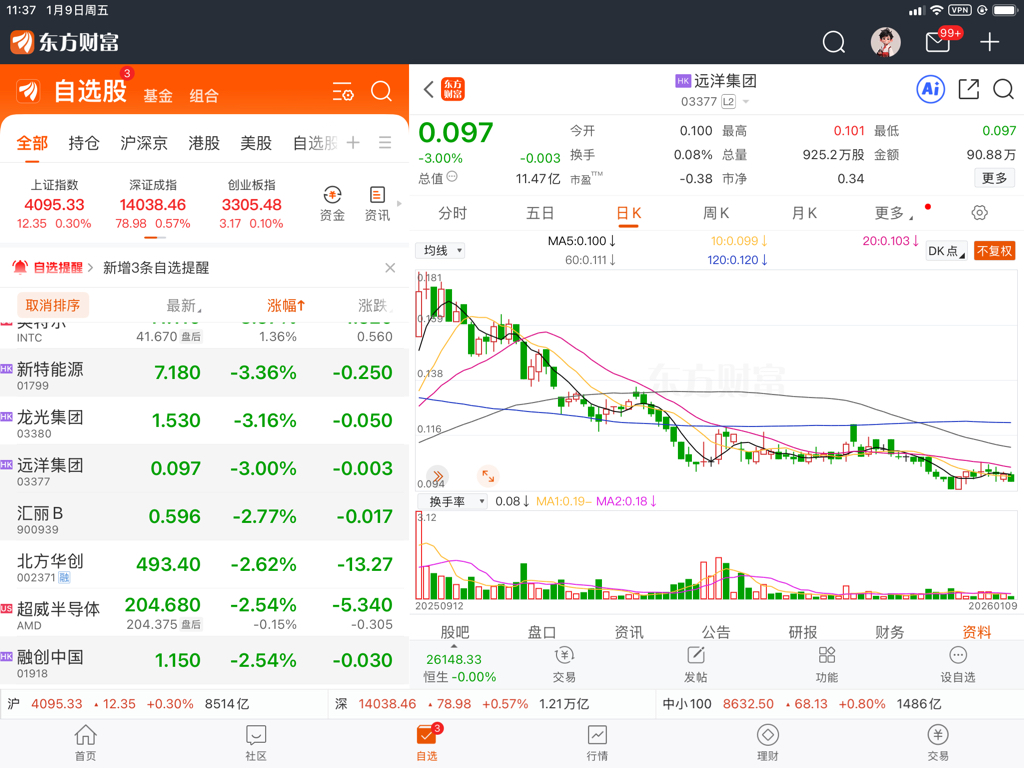Select 龙光集团 stock row
1024x768 pixels.
click(204, 421)
